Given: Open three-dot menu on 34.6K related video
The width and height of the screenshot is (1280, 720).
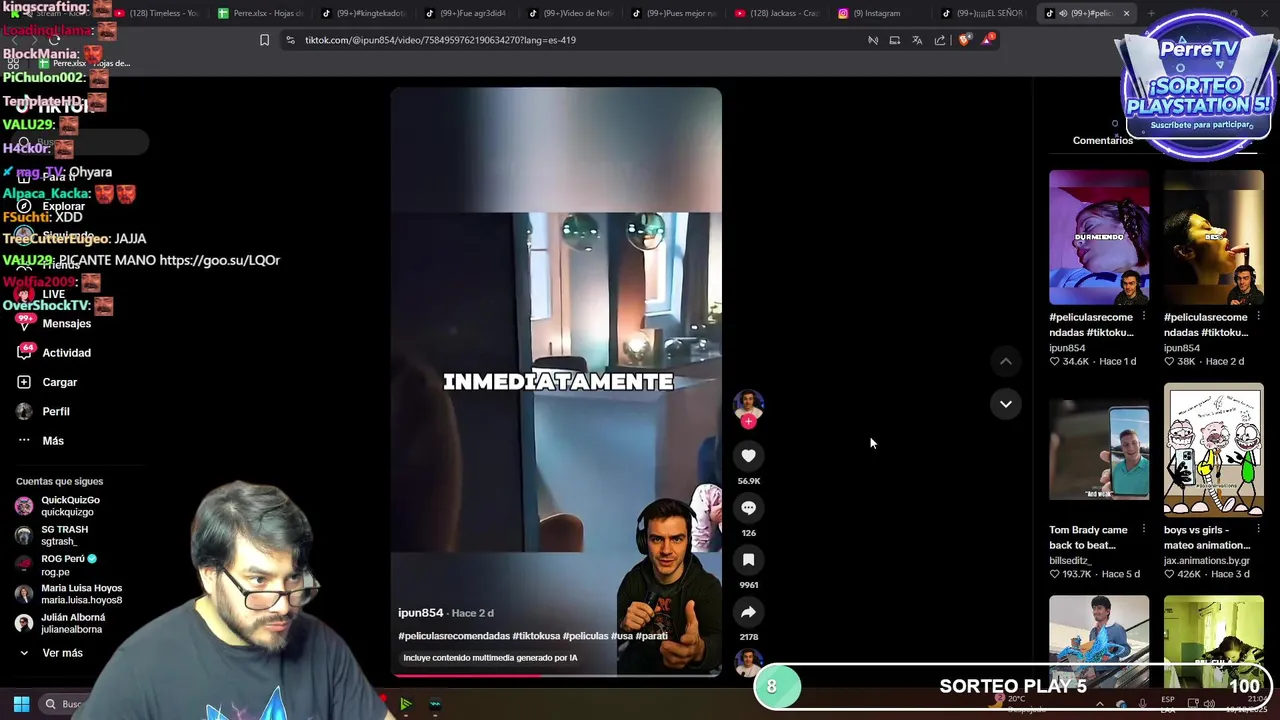Looking at the screenshot, I should [x=1143, y=317].
